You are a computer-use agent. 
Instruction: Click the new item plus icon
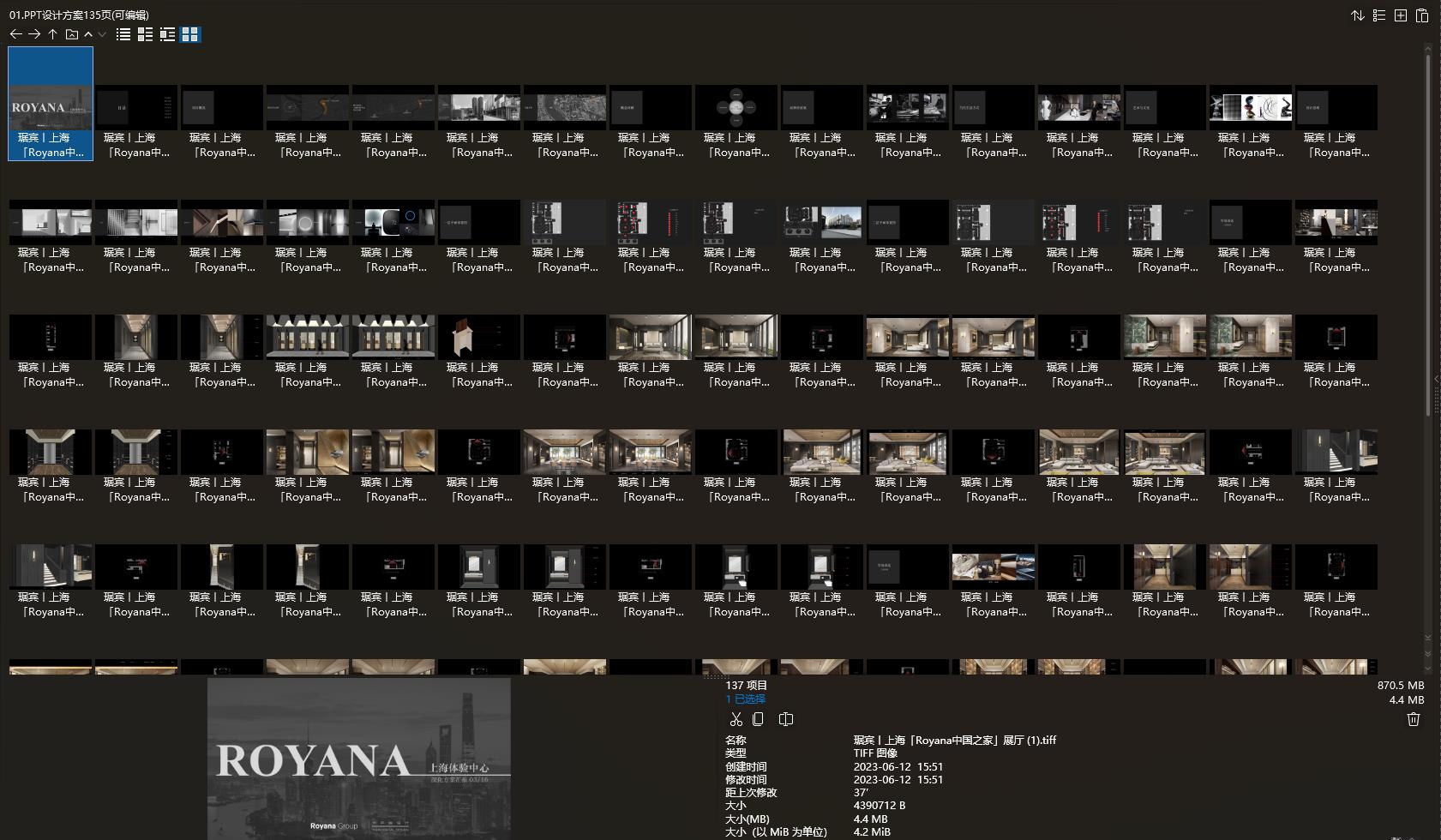tap(1400, 15)
